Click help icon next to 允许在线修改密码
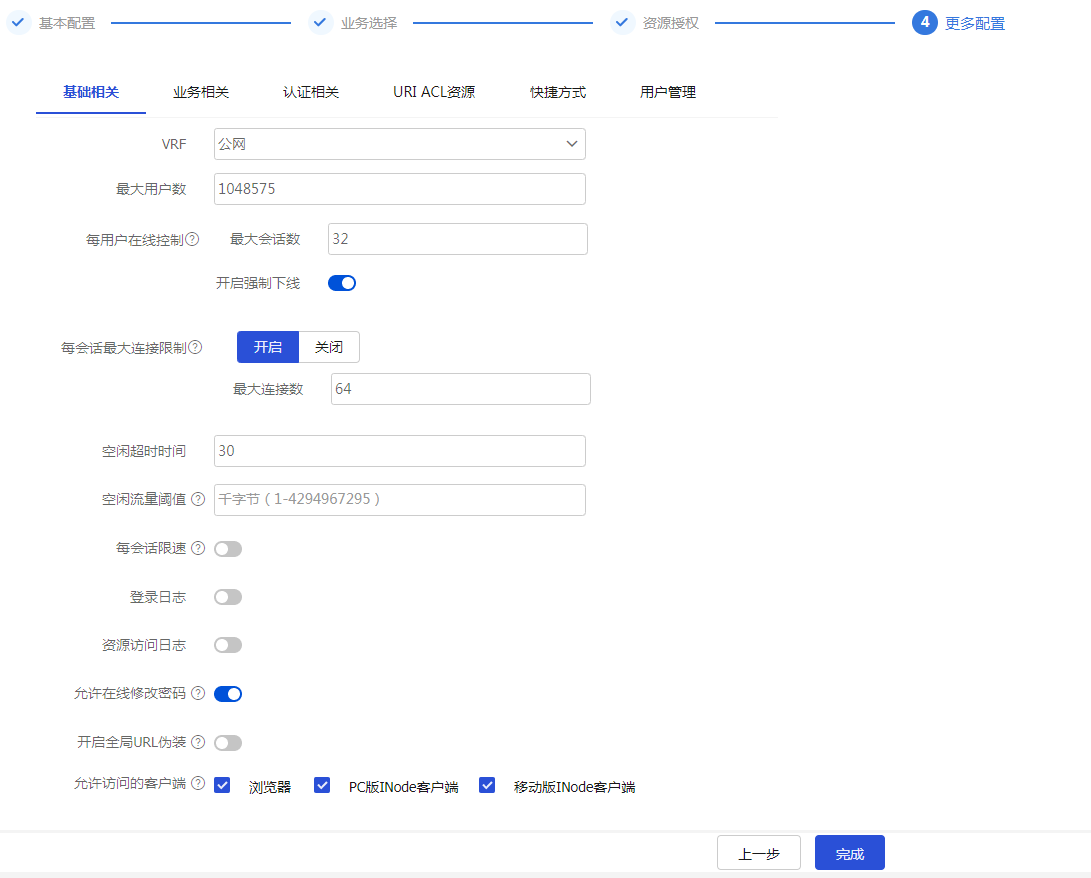This screenshot has height=878, width=1091. 198,693
